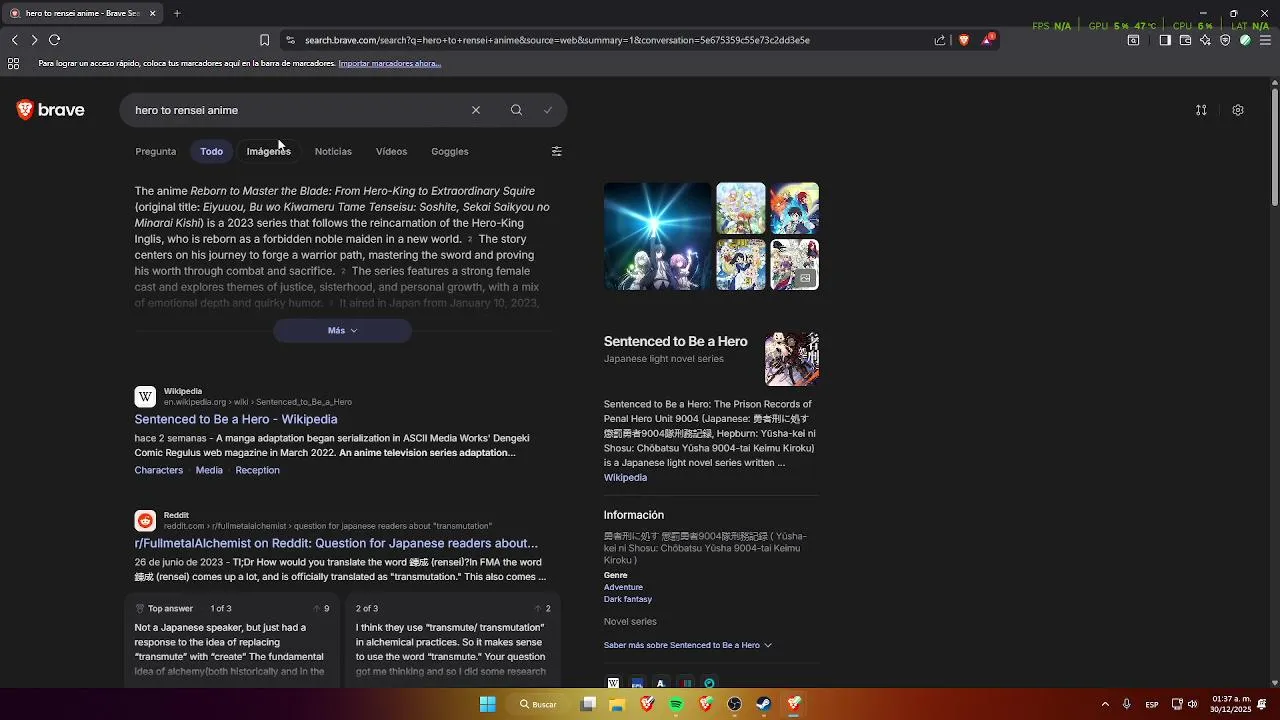Expand the AI summary with Más
The image size is (1280, 720).
(x=342, y=331)
